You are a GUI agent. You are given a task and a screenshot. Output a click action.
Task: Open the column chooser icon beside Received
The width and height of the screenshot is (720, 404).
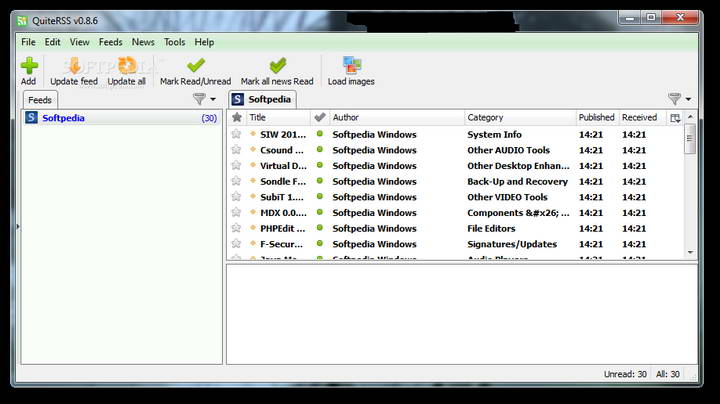click(x=675, y=118)
